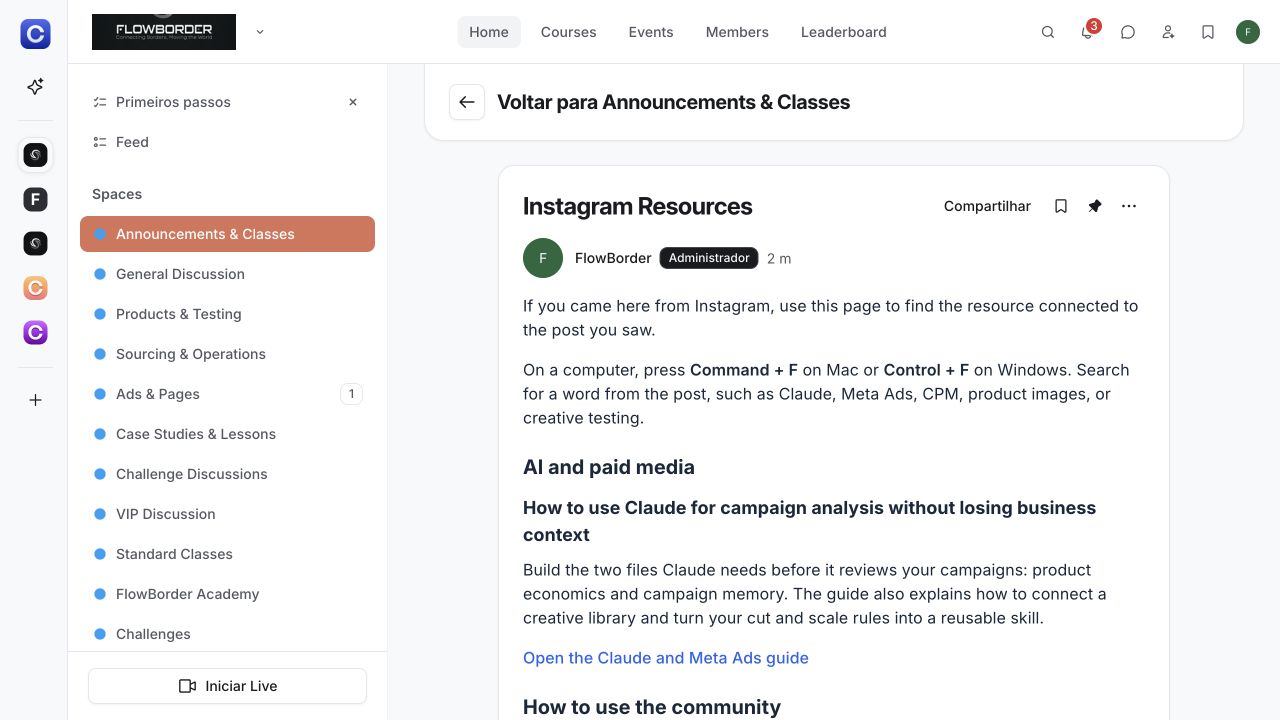Open the General Discussion space

pos(227,274)
